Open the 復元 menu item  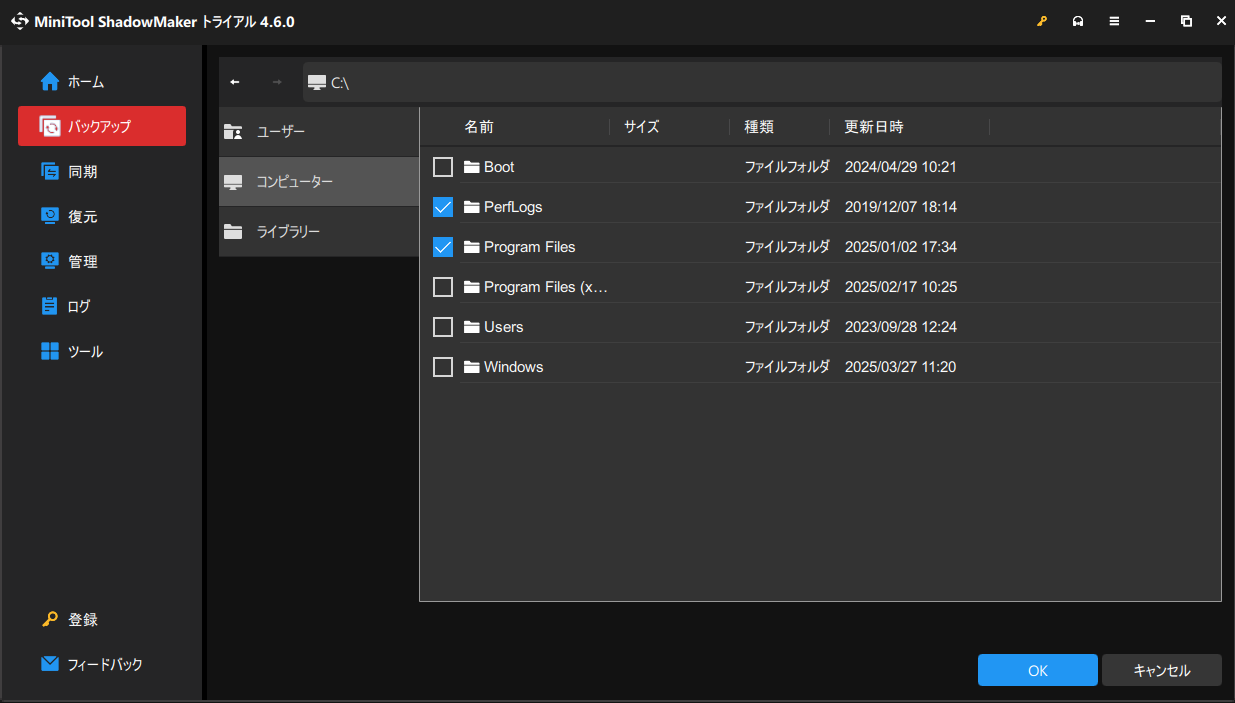(x=102, y=216)
